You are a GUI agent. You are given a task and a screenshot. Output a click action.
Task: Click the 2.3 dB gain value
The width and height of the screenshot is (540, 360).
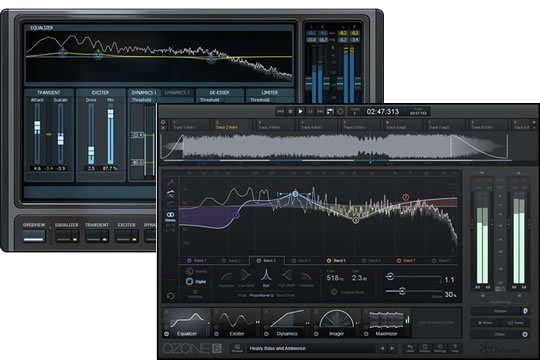point(359,278)
